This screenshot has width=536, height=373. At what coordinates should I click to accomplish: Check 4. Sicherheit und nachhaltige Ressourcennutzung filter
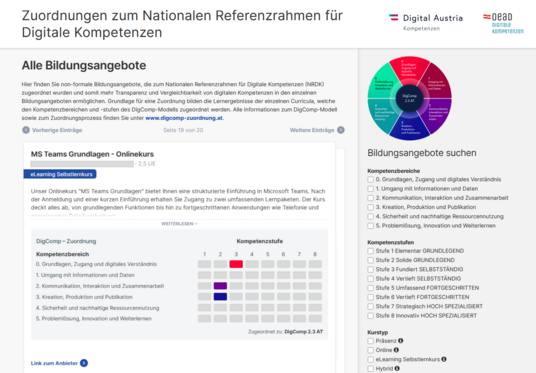click(371, 216)
